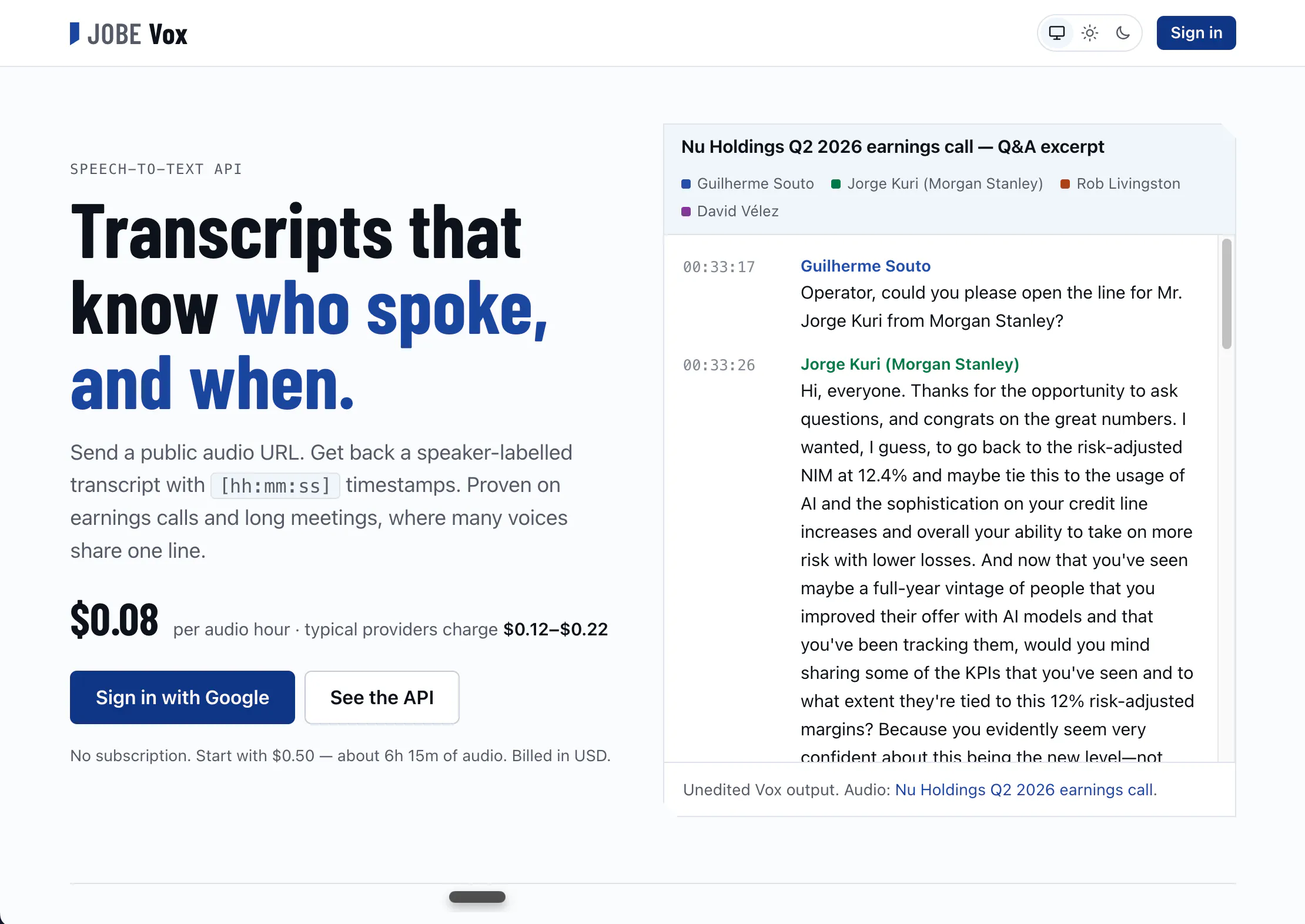Click the SPEECH-TO-TEXT API label
This screenshot has width=1305, height=924.
[x=156, y=169]
